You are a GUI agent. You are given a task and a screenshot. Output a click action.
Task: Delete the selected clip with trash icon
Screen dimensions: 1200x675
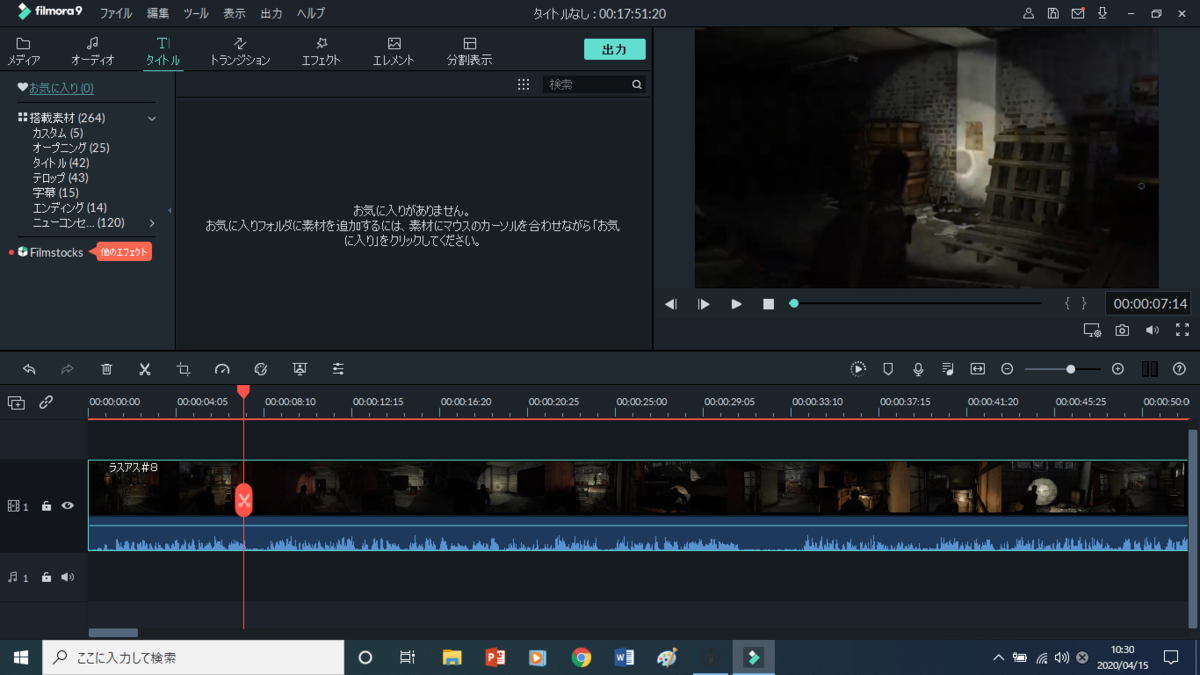tap(107, 369)
